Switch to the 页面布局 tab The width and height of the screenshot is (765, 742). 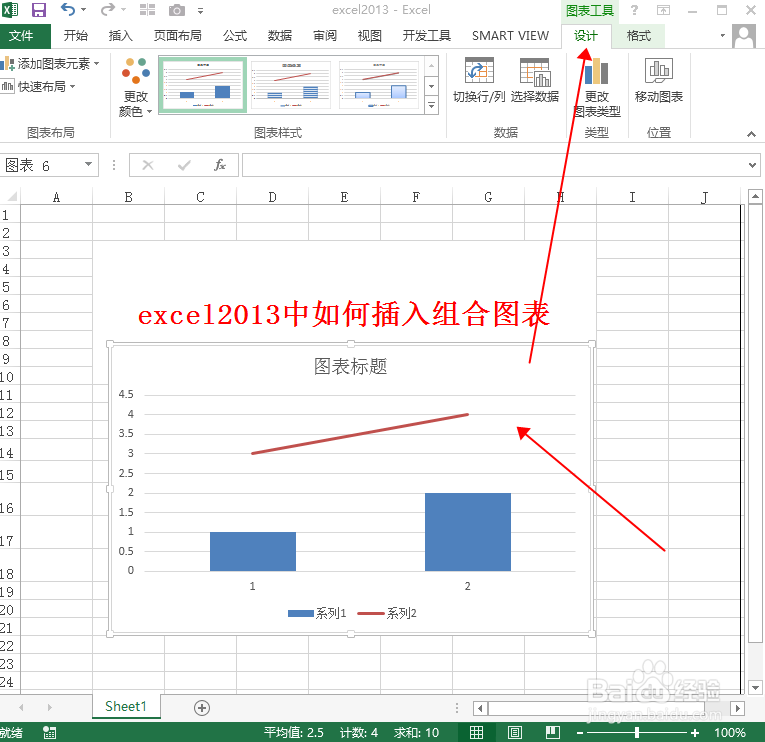[178, 36]
